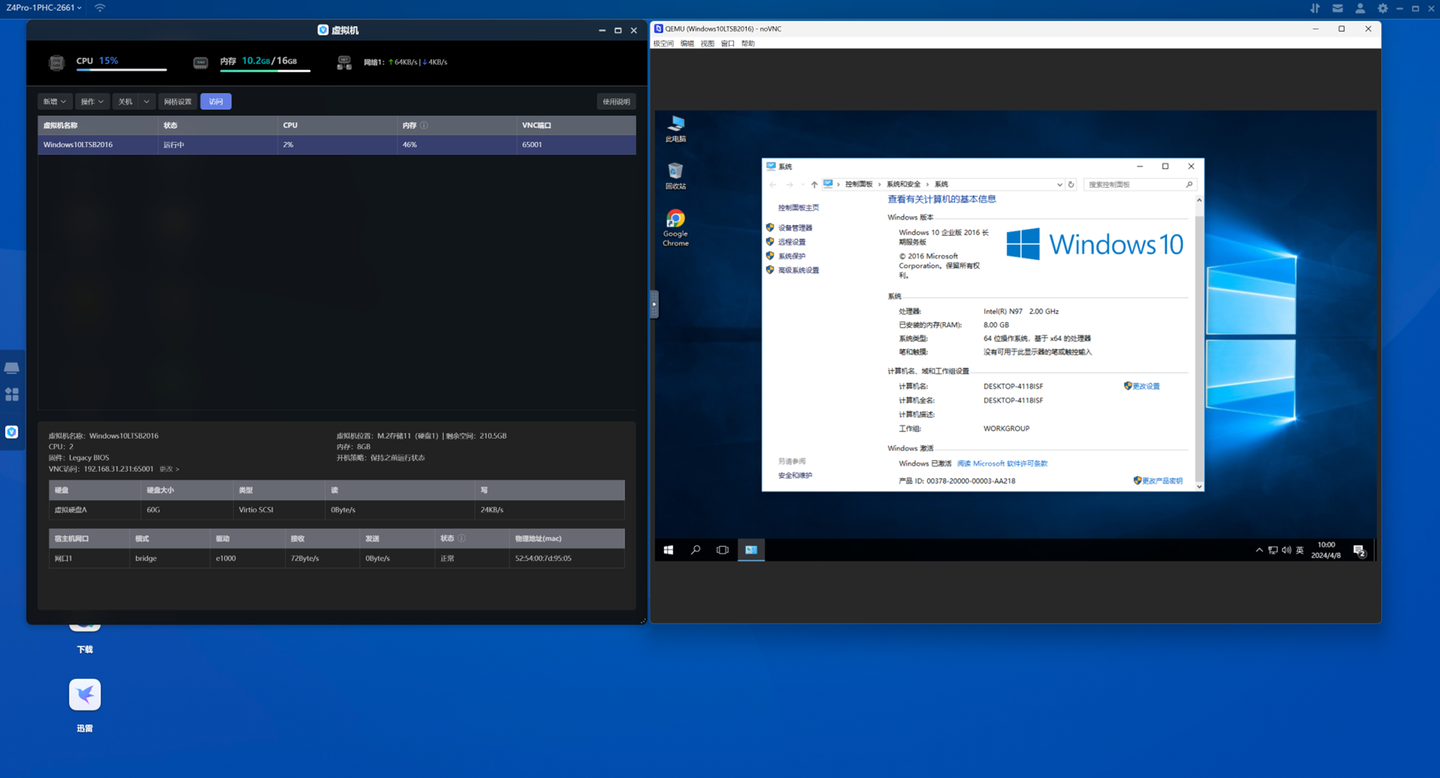1440x778 pixels.
Task: Click the 使用说明 button
Action: point(615,101)
